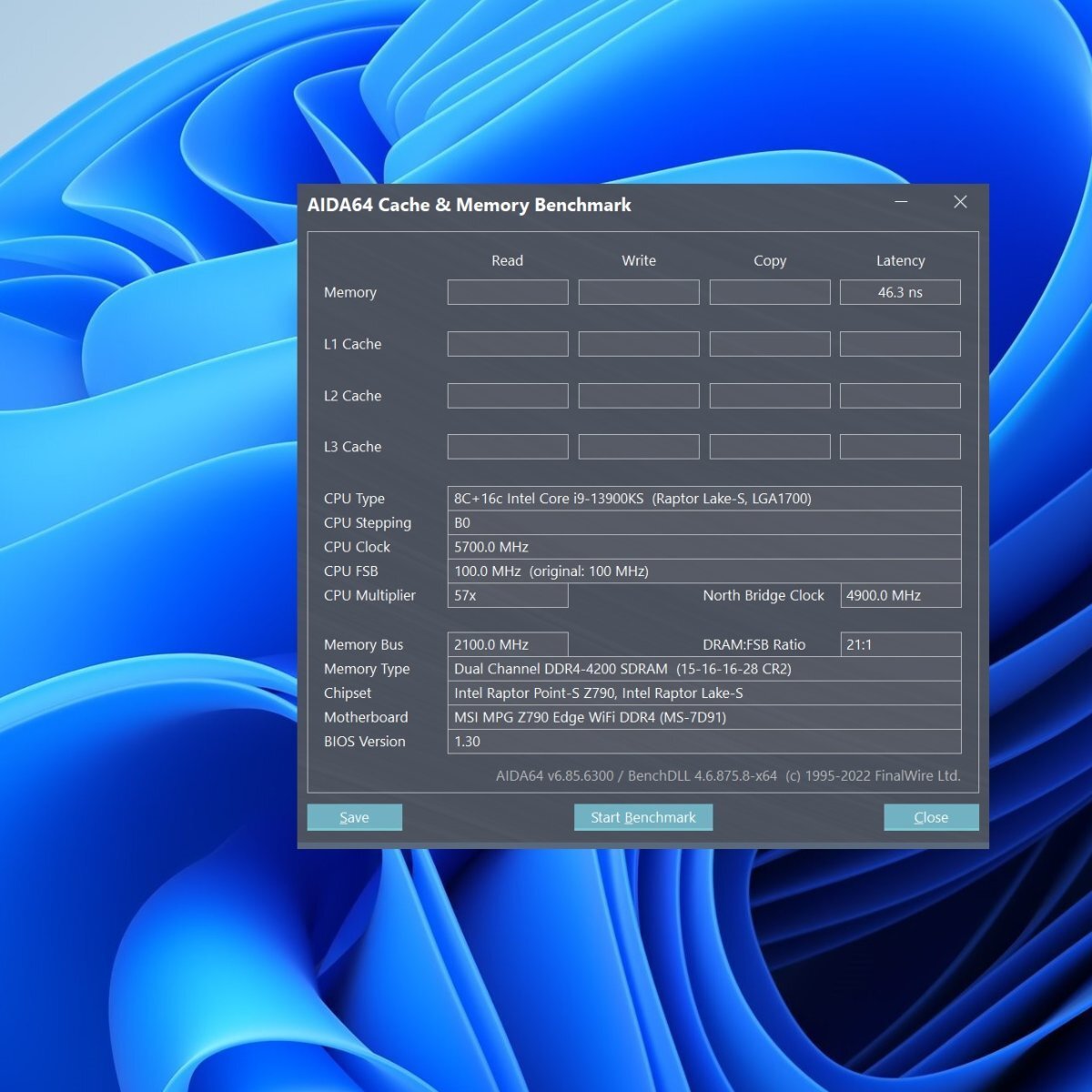Click the CPU Multiplier value 57x
The height and width of the screenshot is (1092, 1092).
click(x=508, y=595)
